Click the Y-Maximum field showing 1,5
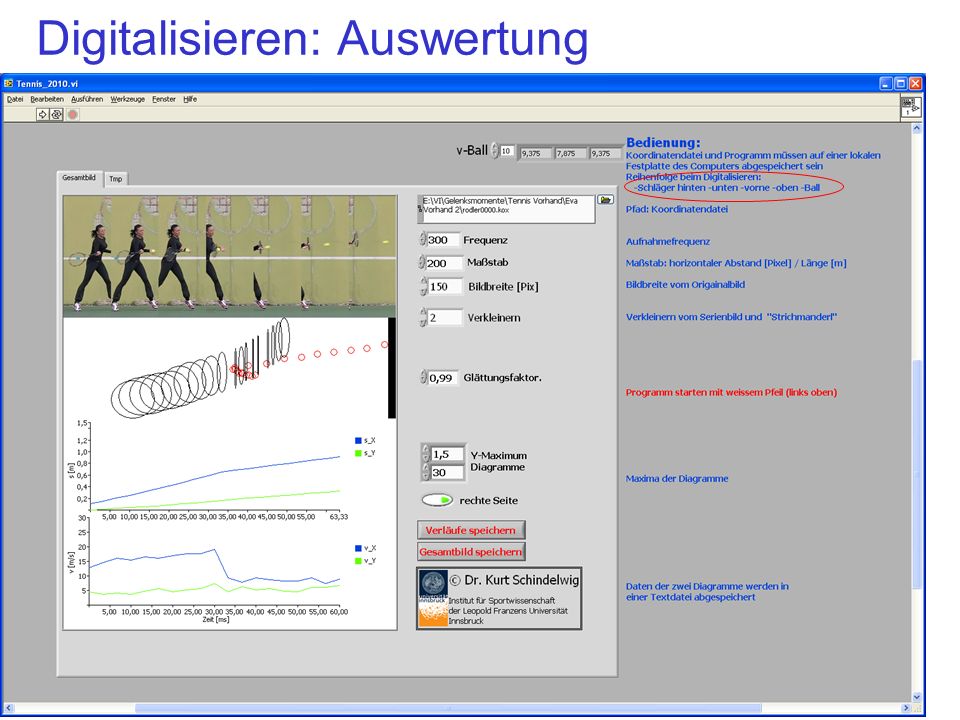The width and height of the screenshot is (960, 720). point(448,454)
